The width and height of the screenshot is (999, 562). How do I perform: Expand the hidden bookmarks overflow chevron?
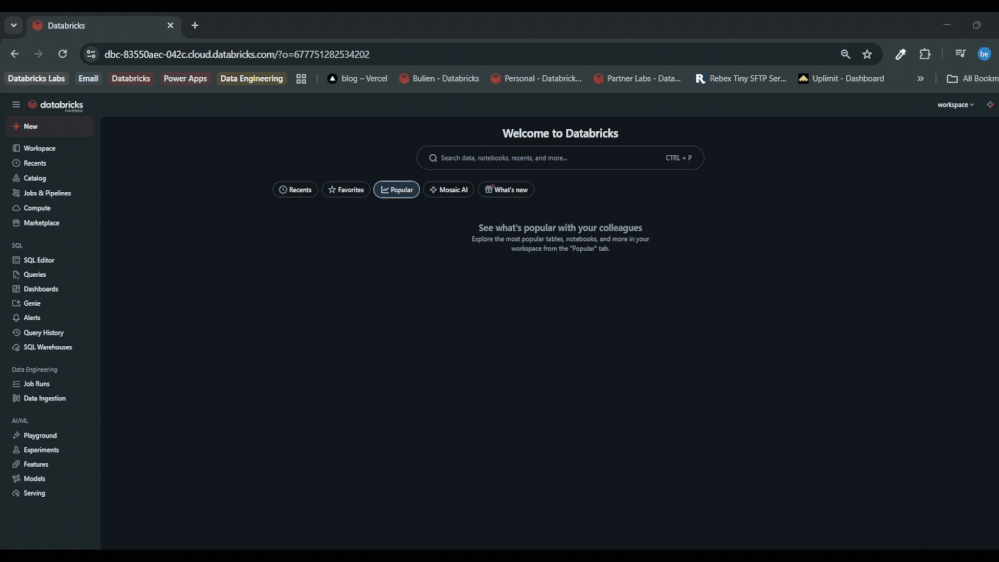[x=920, y=79]
